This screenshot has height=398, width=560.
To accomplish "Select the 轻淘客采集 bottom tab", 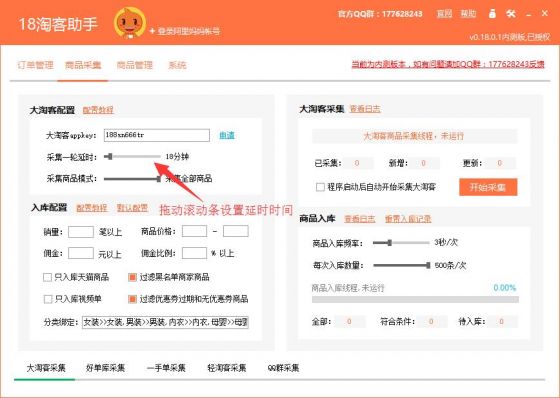I will point(227,368).
